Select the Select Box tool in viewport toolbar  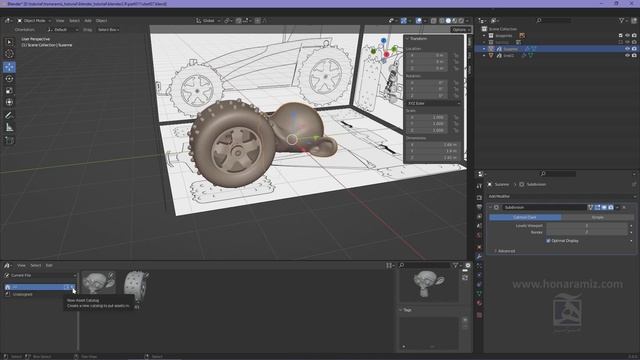point(9,42)
